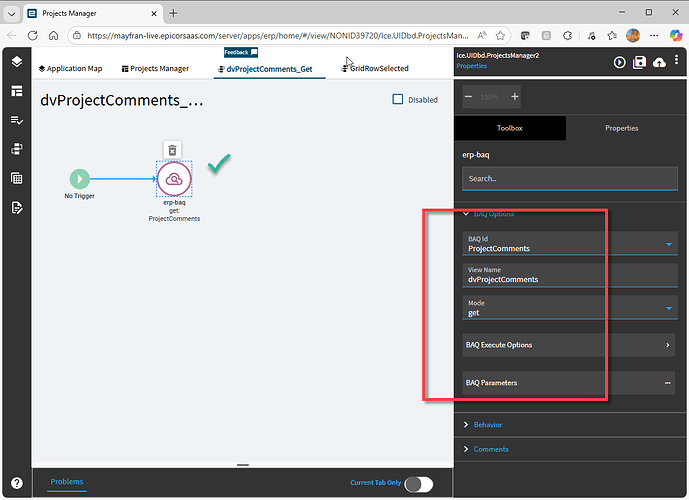689x500 pixels.
Task: Open the browser tab search dropdown
Action: point(11,14)
